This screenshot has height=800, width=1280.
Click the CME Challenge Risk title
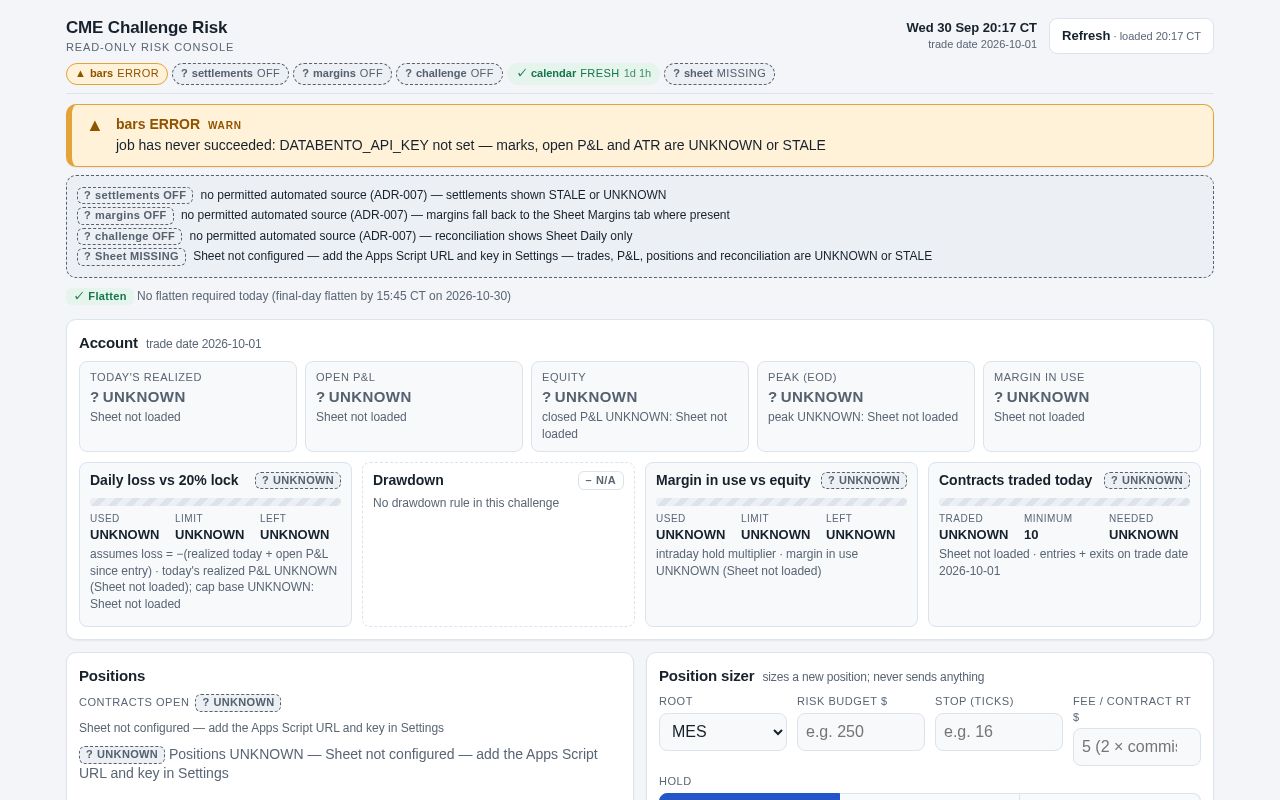[147, 28]
